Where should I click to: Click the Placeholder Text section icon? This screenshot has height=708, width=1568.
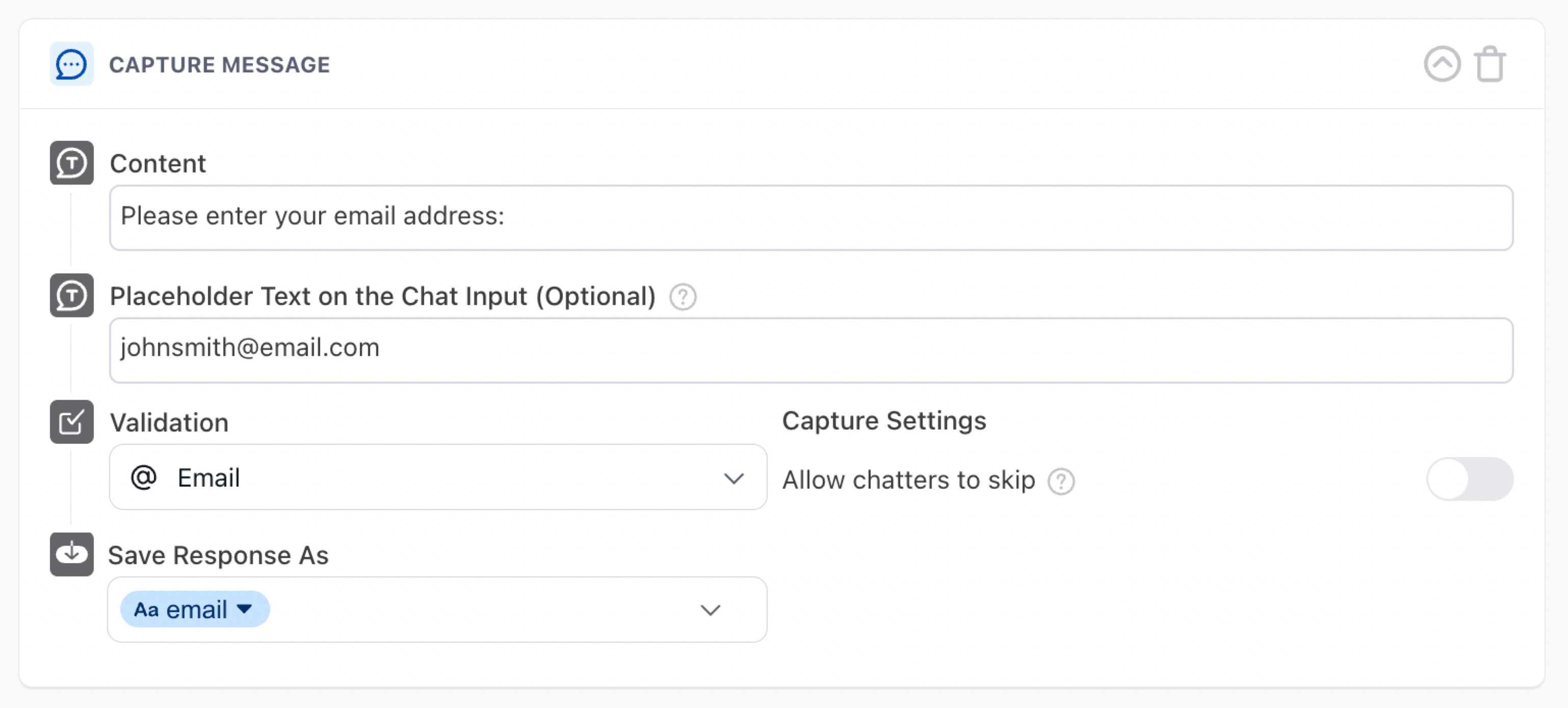pos(71,295)
